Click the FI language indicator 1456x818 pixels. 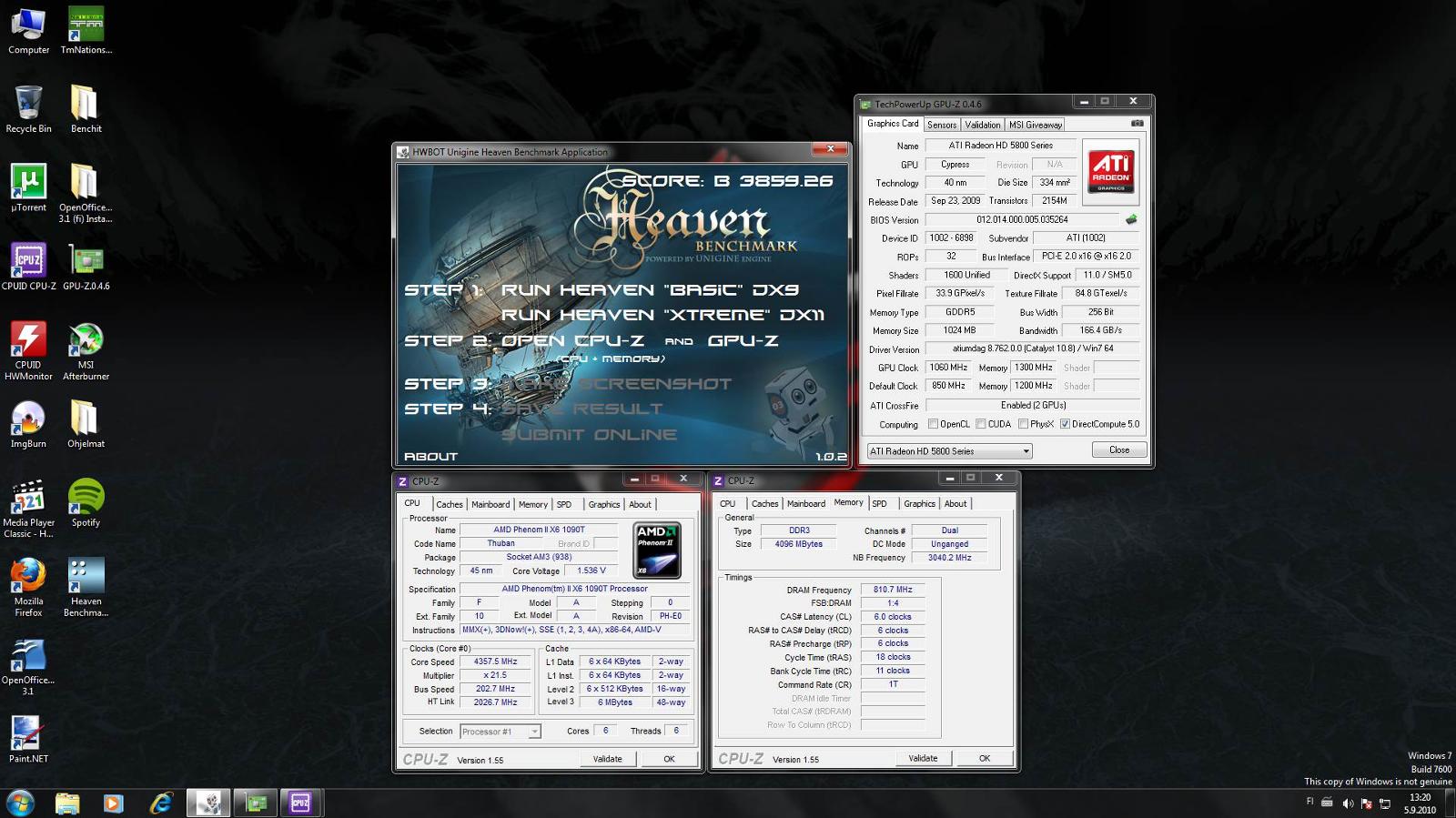1310,802
